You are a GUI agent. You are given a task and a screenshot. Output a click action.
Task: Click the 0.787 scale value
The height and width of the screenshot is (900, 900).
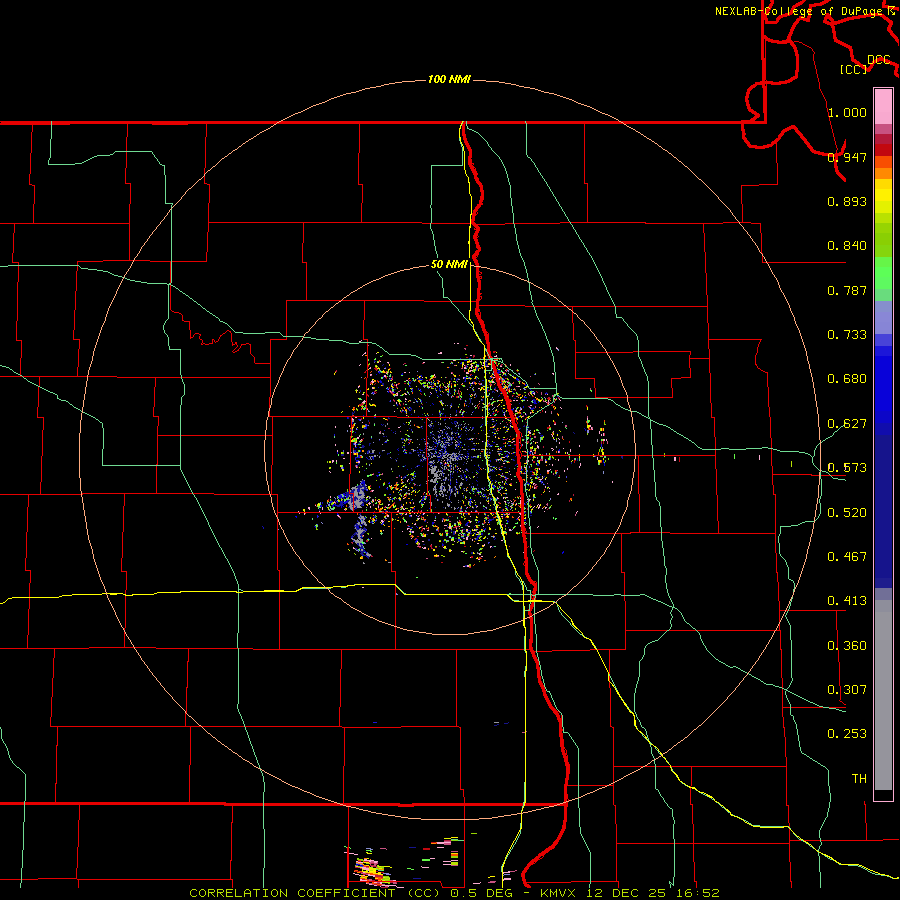[847, 290]
